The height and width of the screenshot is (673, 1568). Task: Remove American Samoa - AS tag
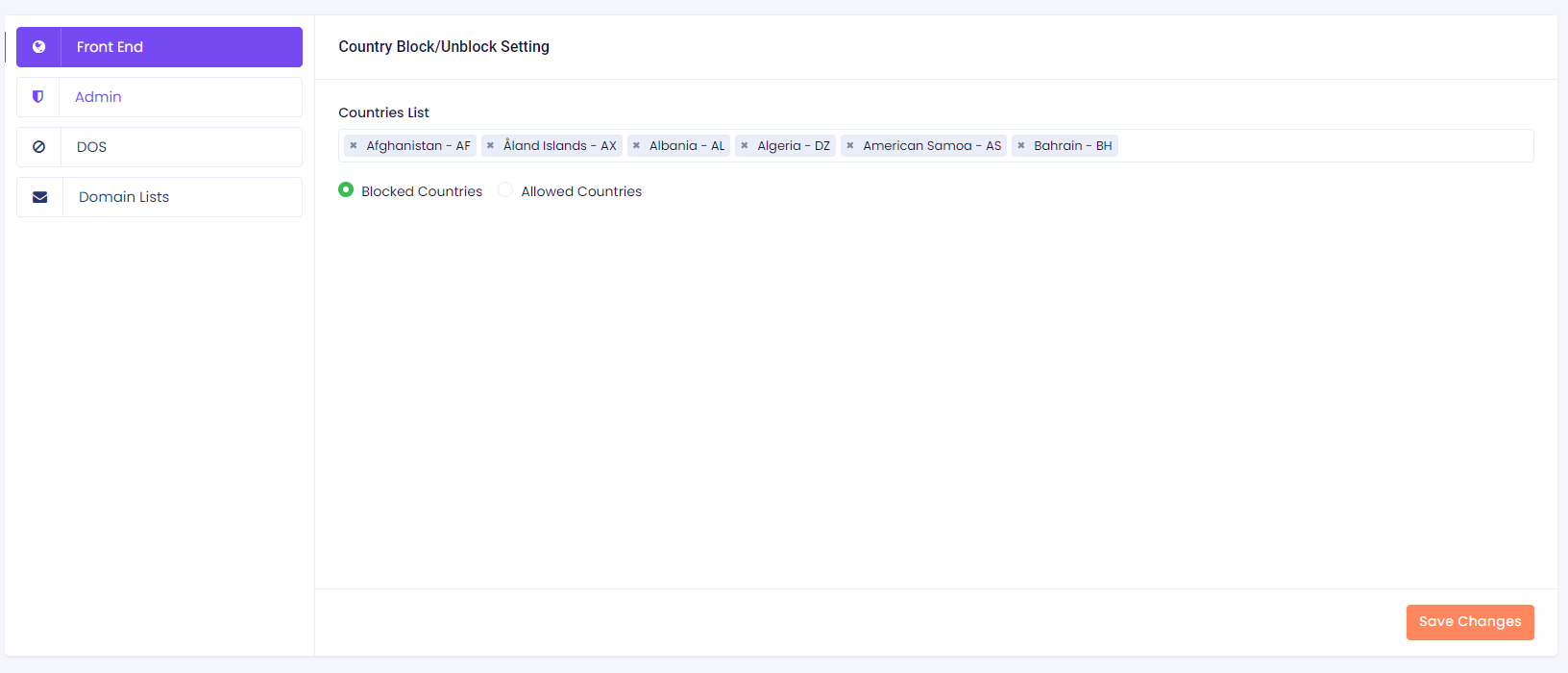[850, 146]
